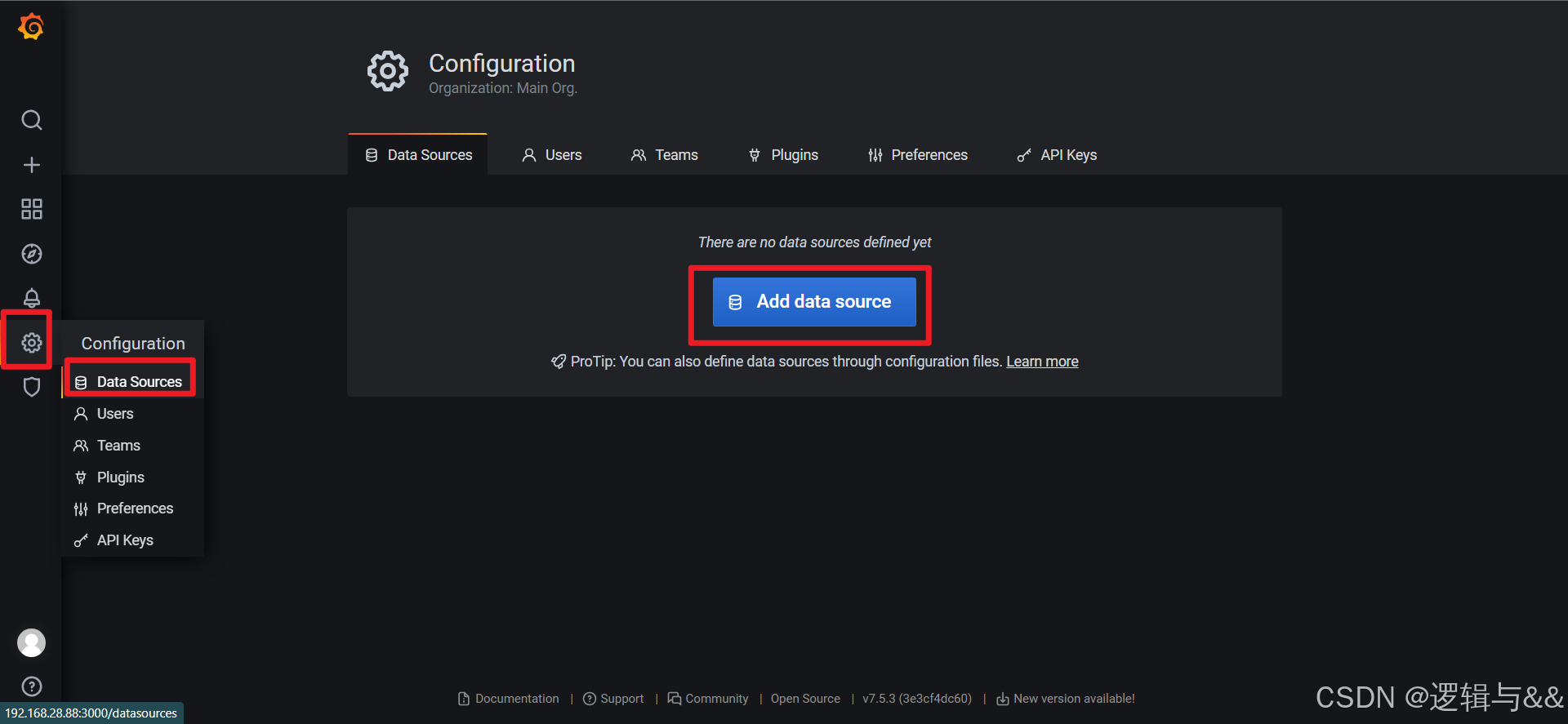Switch to the Preferences tab

[918, 155]
